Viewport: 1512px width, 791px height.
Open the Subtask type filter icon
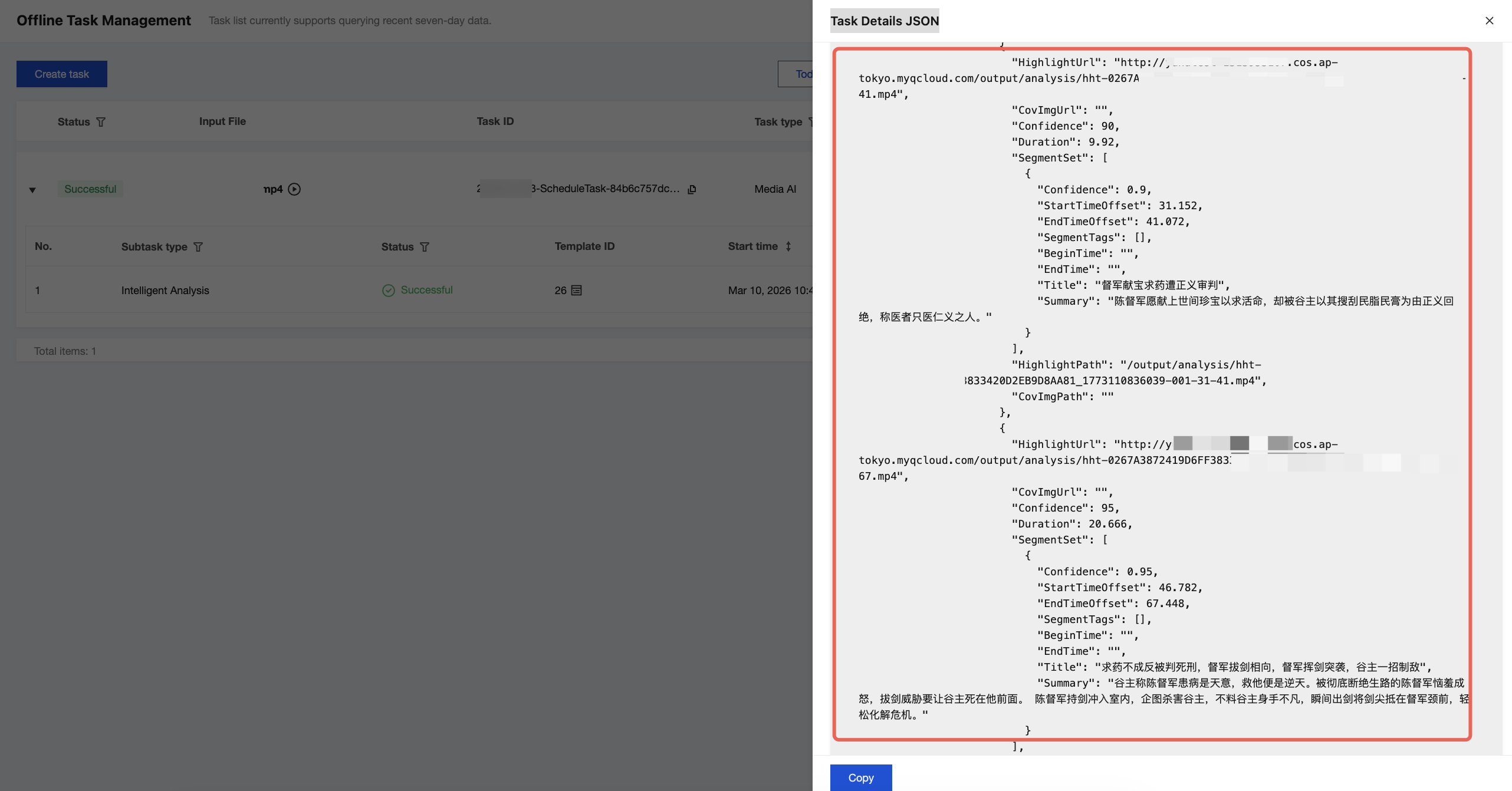198,247
